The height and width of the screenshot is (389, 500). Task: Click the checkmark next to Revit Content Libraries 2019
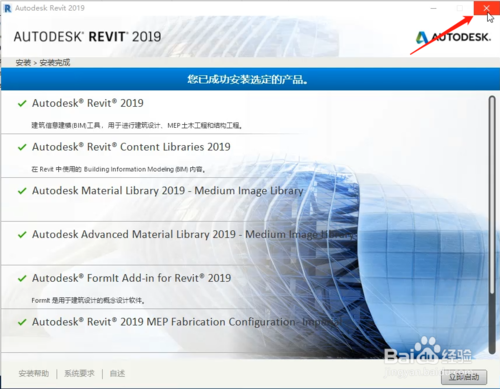tap(22, 147)
